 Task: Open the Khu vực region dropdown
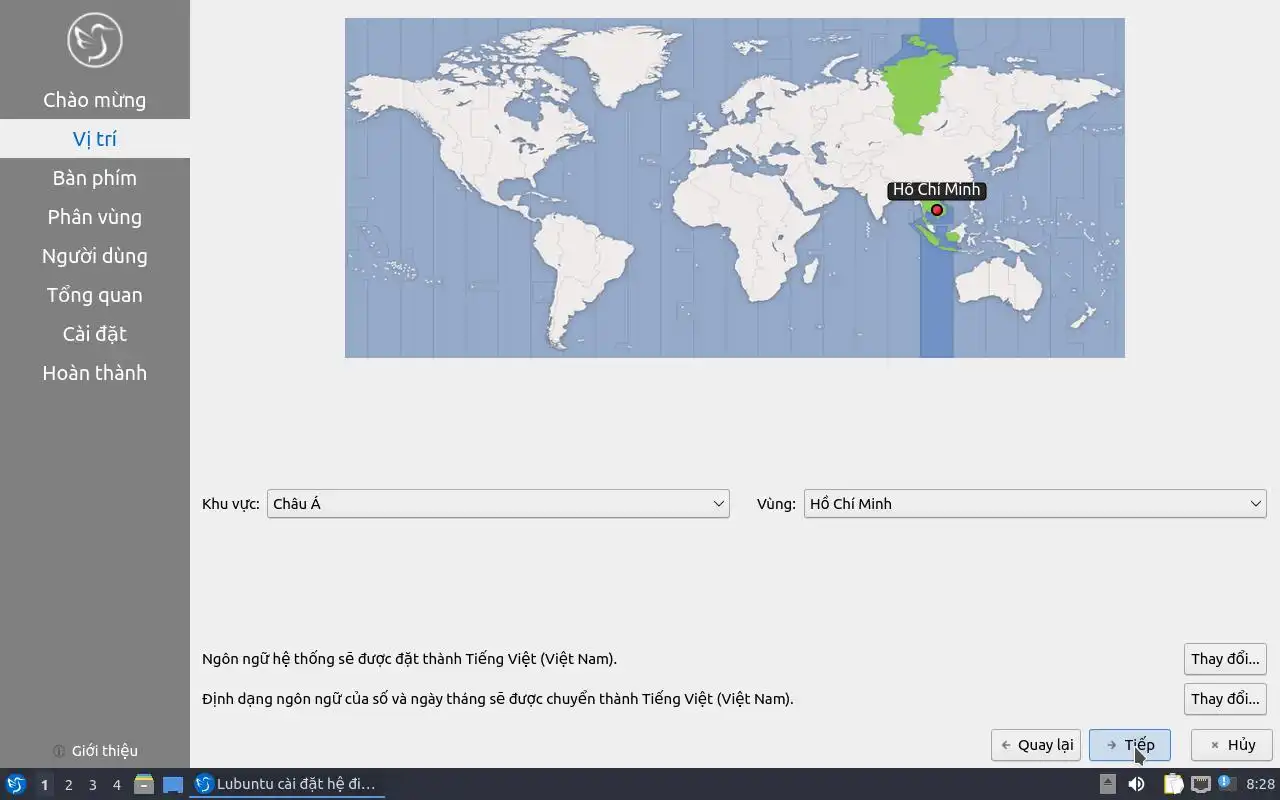tap(498, 503)
